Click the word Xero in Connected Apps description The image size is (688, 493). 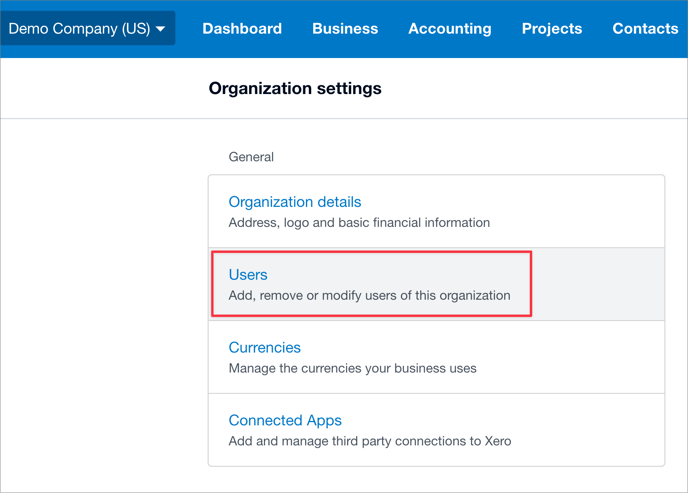498,441
